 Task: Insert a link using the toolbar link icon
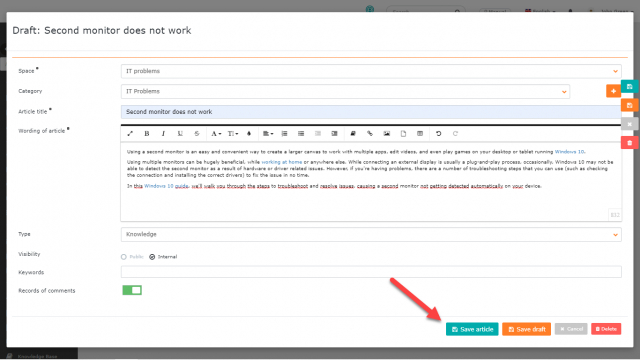click(370, 133)
